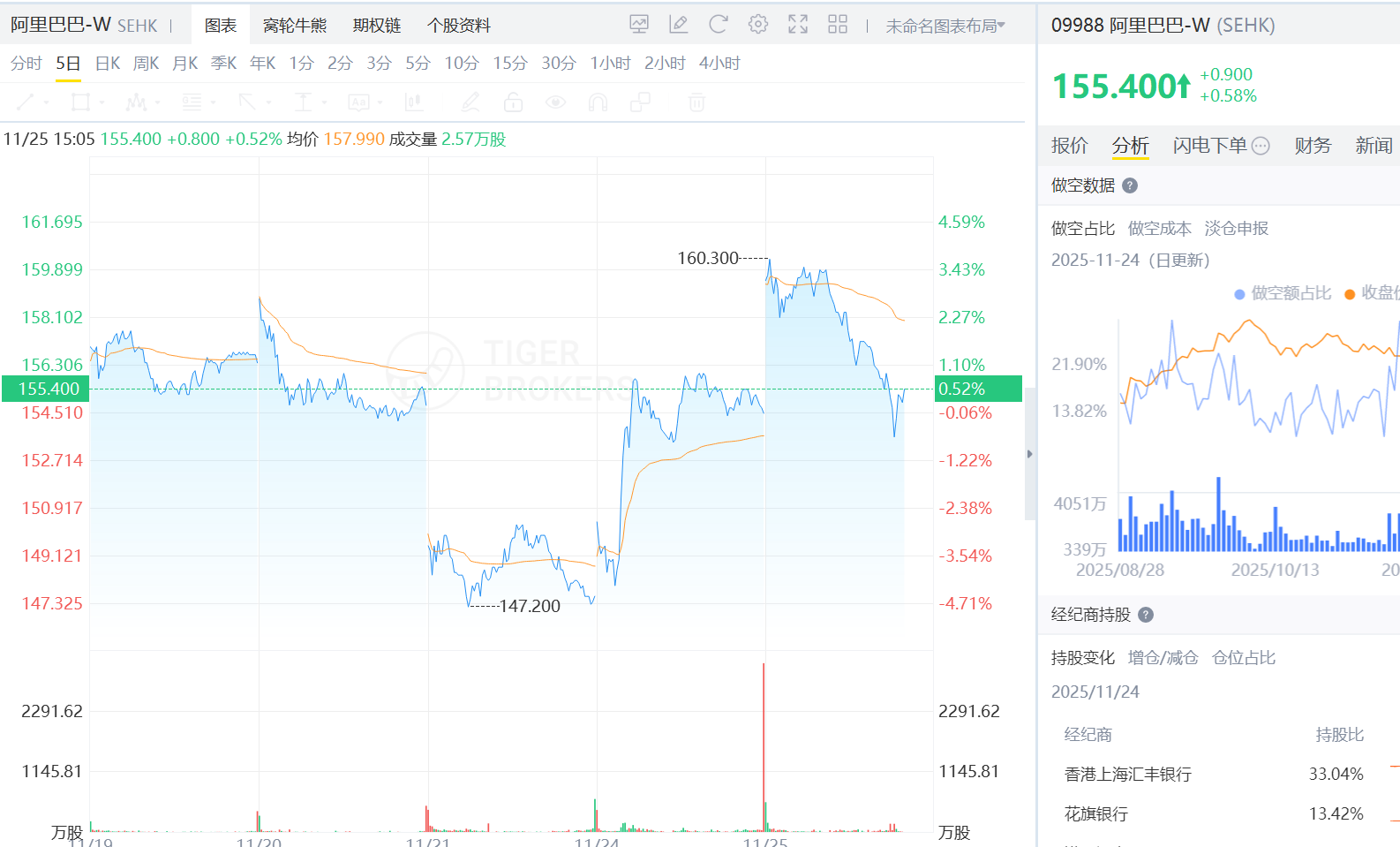
Task: Select the trend line drawing tool
Action: point(25,102)
